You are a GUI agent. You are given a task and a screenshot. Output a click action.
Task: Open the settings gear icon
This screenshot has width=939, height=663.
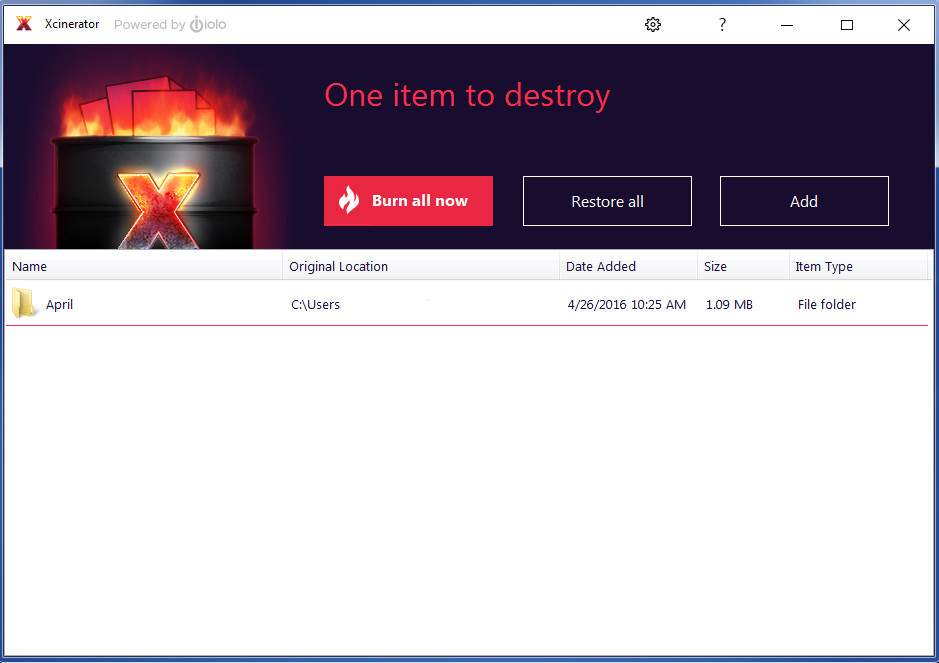[x=653, y=24]
